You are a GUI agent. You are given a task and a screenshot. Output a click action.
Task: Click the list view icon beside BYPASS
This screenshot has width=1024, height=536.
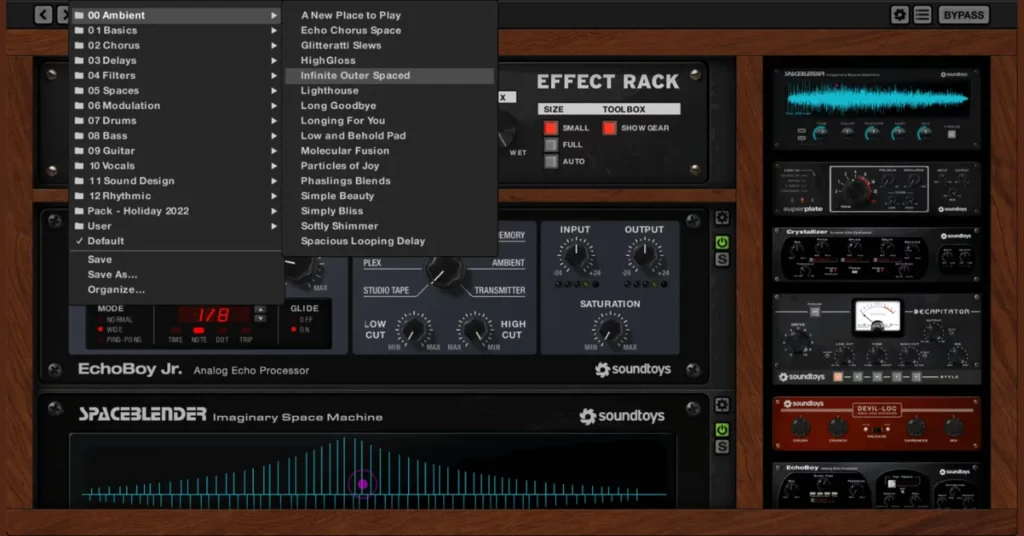coord(922,15)
